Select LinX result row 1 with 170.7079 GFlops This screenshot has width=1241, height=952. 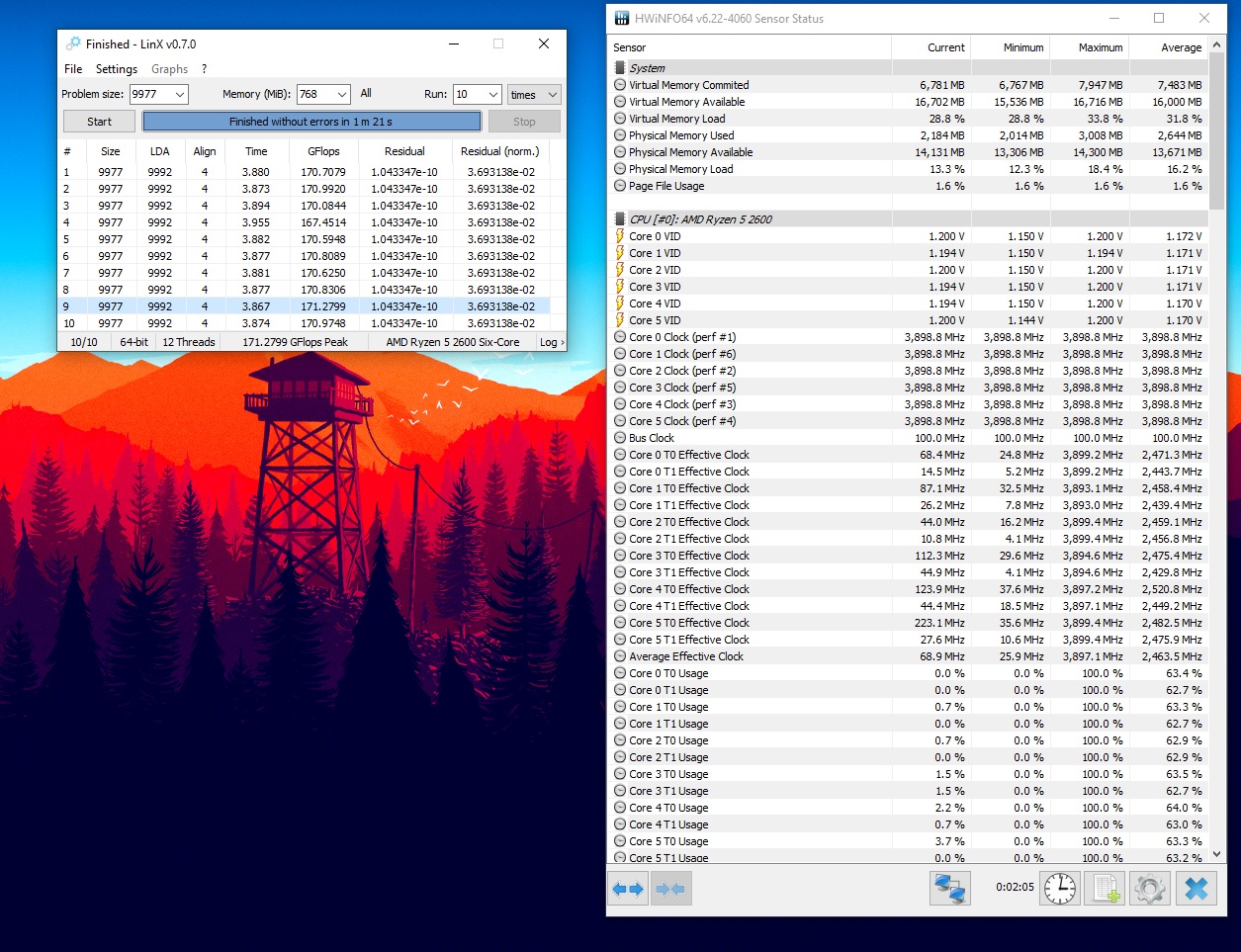pyautogui.click(x=305, y=172)
